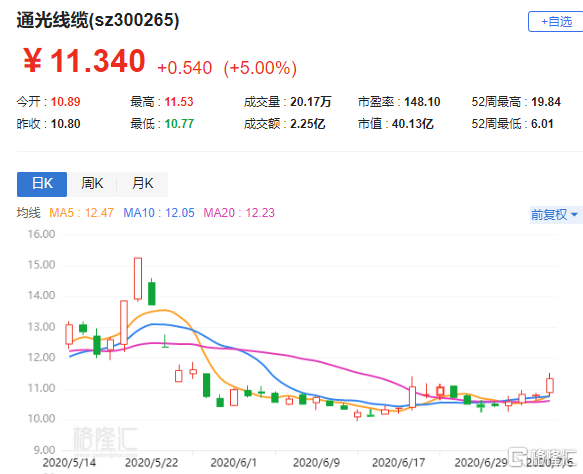Click the 52周最高 : 19.84 value
Viewport: 583px width, 474px height.
coord(516,102)
